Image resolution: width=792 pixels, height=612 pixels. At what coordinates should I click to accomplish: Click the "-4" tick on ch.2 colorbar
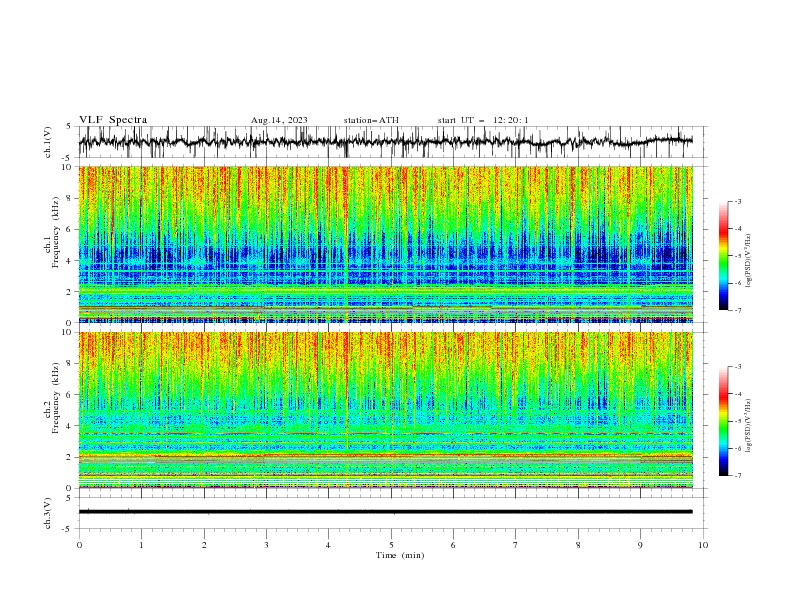point(738,394)
